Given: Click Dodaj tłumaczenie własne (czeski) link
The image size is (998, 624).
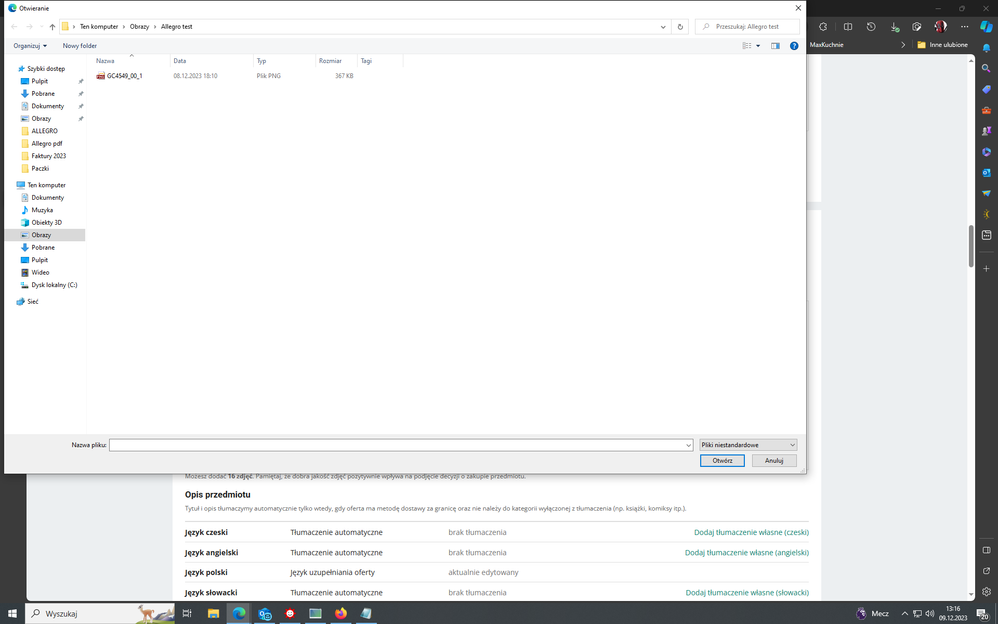Looking at the screenshot, I should 752,532.
